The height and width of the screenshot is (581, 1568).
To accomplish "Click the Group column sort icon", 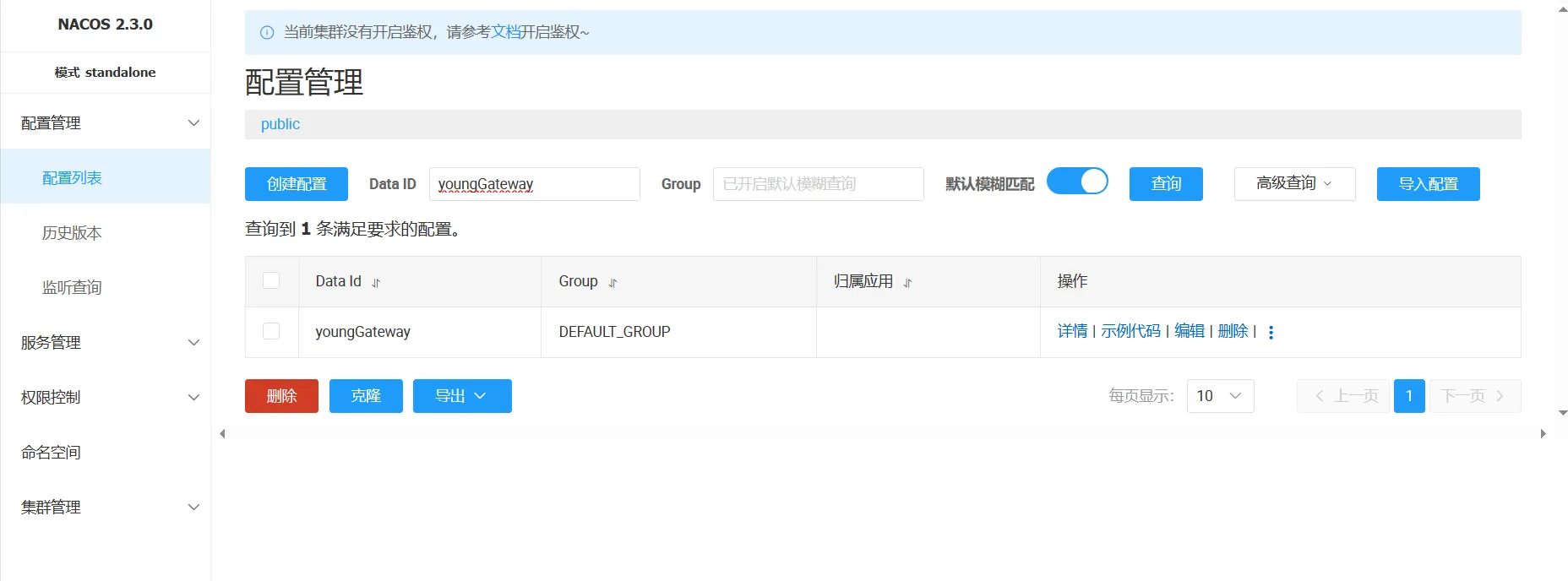I will click(612, 283).
